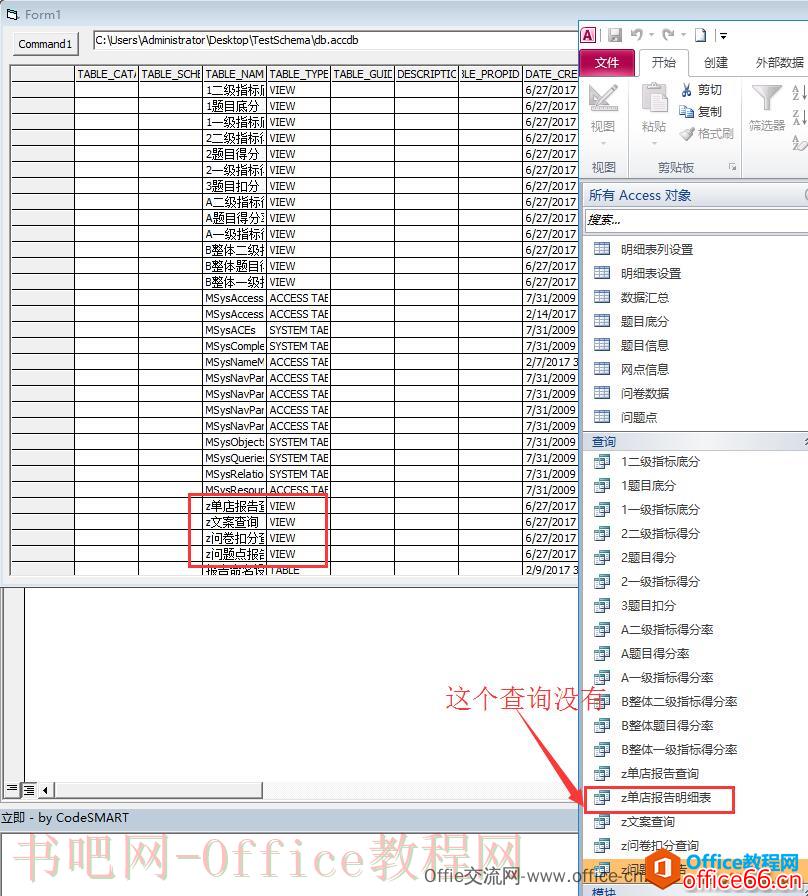Click the Access save icon in quick toolbar
This screenshot has height=896, width=808.
click(x=615, y=35)
